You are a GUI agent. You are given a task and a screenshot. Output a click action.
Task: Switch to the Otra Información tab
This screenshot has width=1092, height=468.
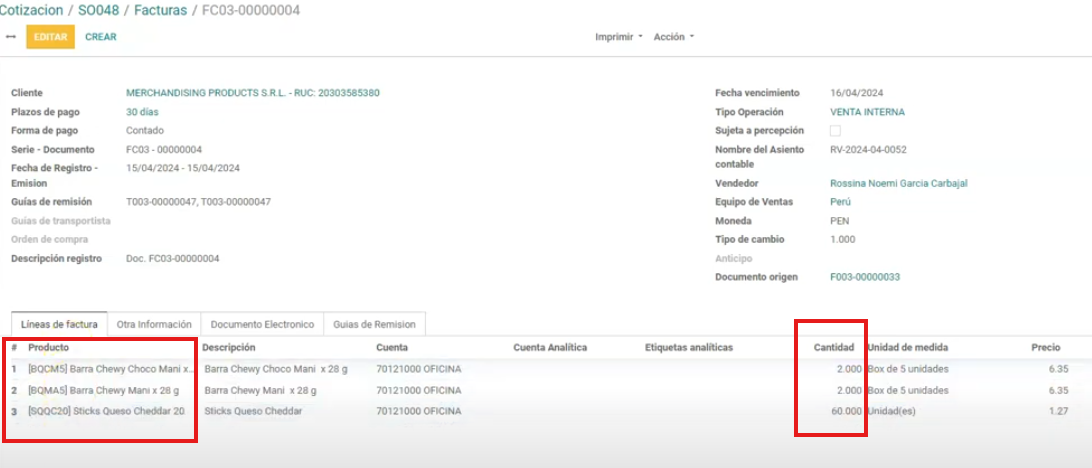pyautogui.click(x=154, y=324)
